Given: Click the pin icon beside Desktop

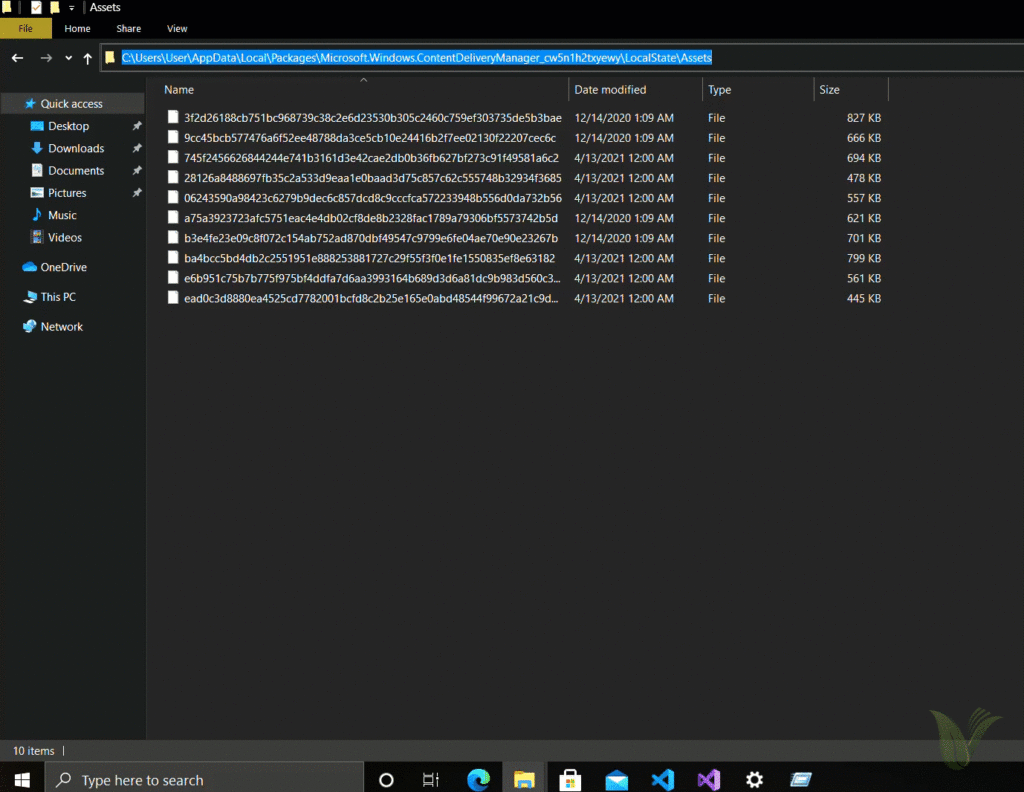Looking at the screenshot, I should pyautogui.click(x=136, y=126).
